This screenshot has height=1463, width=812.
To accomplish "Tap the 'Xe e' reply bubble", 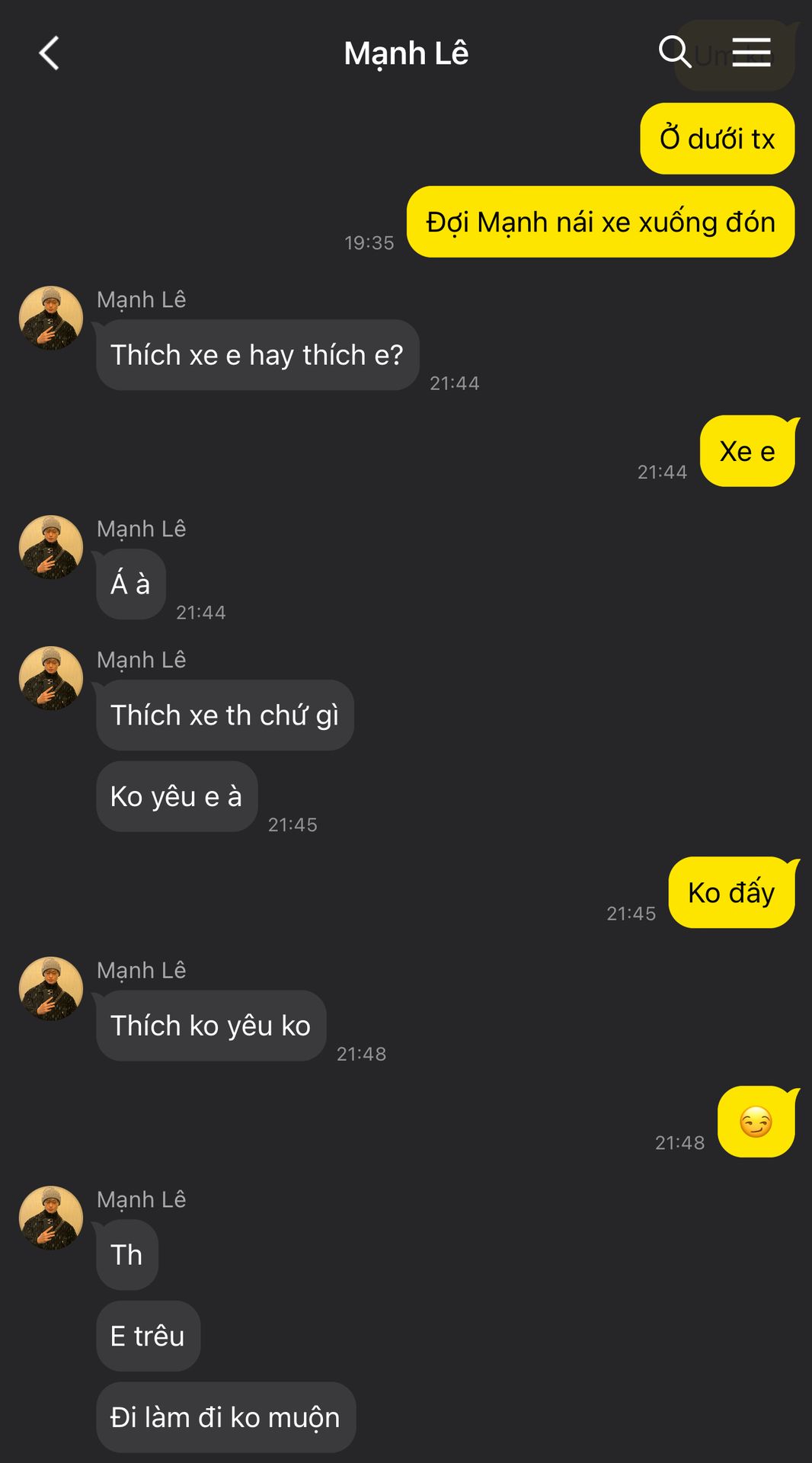I will pyautogui.click(x=747, y=451).
